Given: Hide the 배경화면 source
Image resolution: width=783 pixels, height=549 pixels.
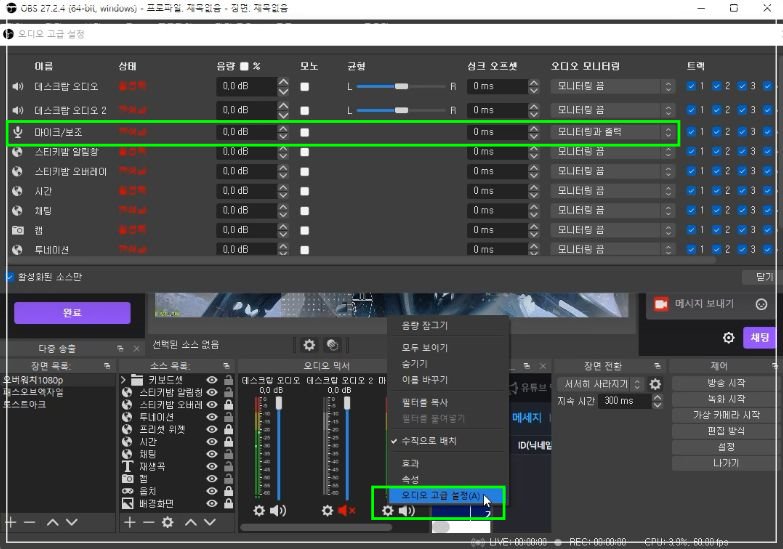Looking at the screenshot, I should pos(212,504).
